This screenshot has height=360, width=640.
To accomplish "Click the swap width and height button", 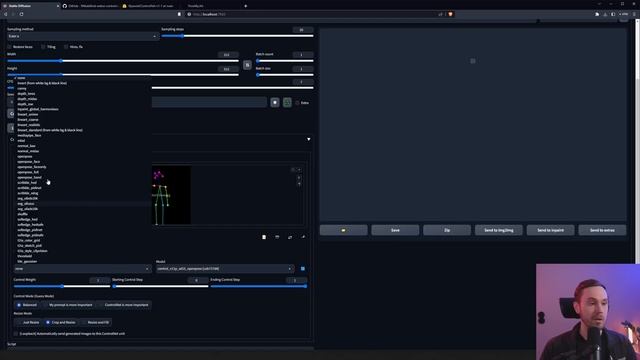I will point(247,65).
